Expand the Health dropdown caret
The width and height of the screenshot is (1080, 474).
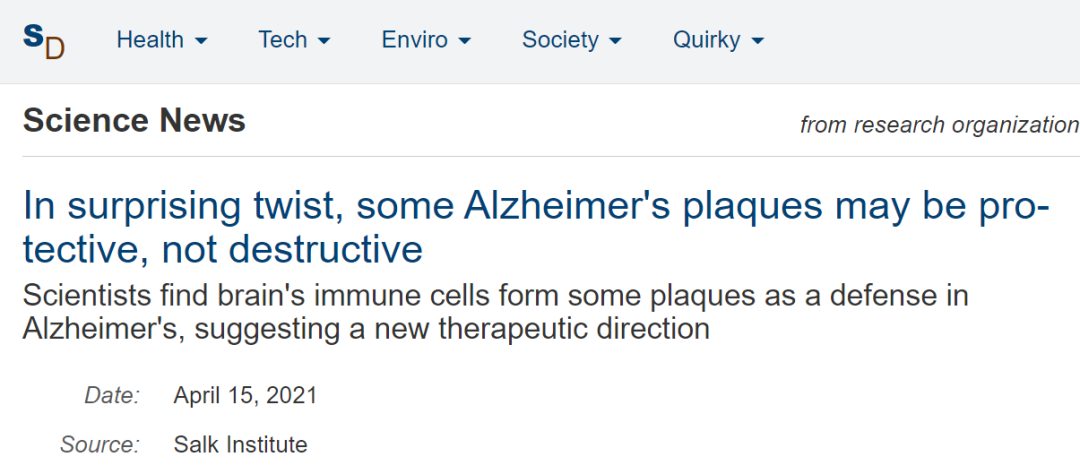[x=201, y=42]
